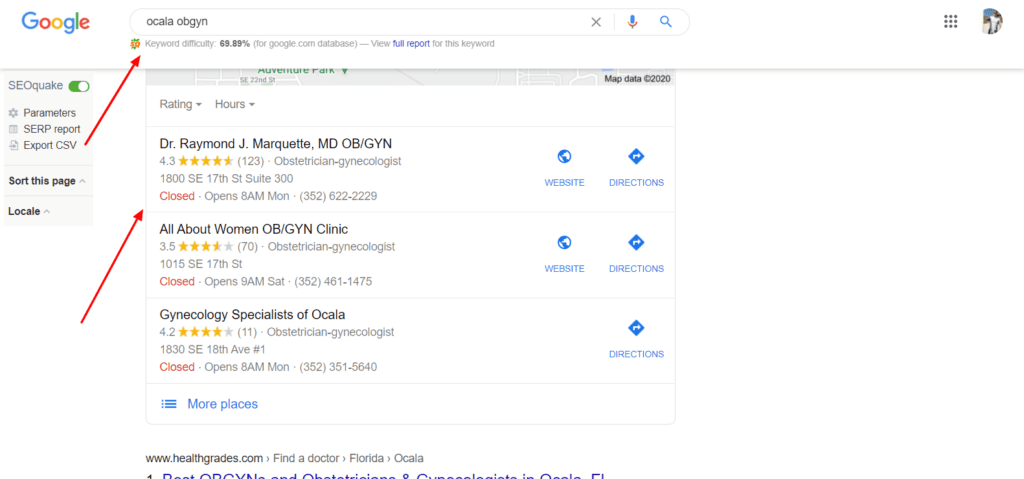Click the Parameters gear icon
This screenshot has width=1024, height=479.
tap(14, 113)
